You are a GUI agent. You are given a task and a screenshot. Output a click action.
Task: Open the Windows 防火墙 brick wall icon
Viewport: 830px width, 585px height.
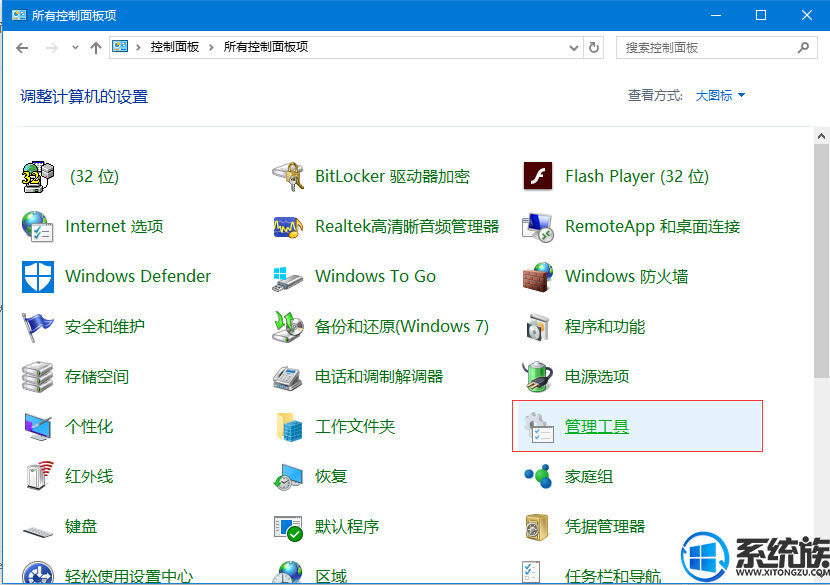click(x=538, y=276)
